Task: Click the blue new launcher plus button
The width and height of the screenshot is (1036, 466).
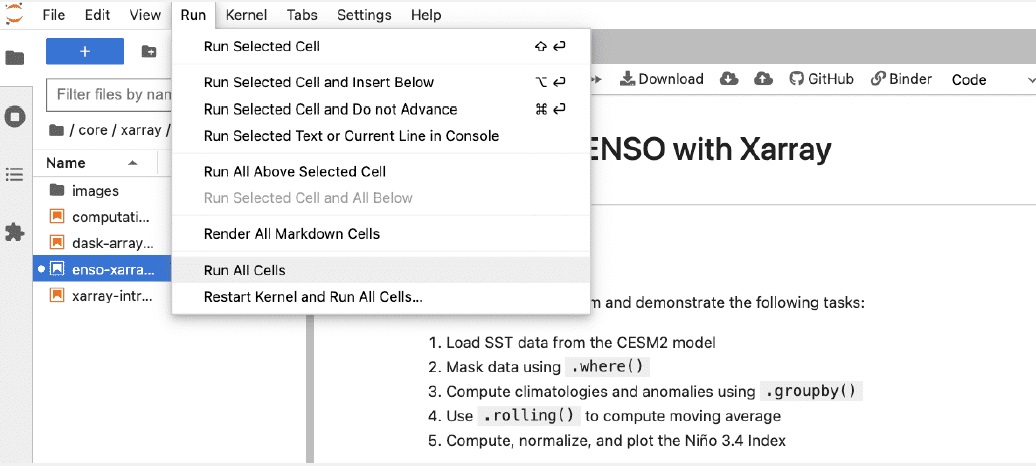Action: pos(85,52)
